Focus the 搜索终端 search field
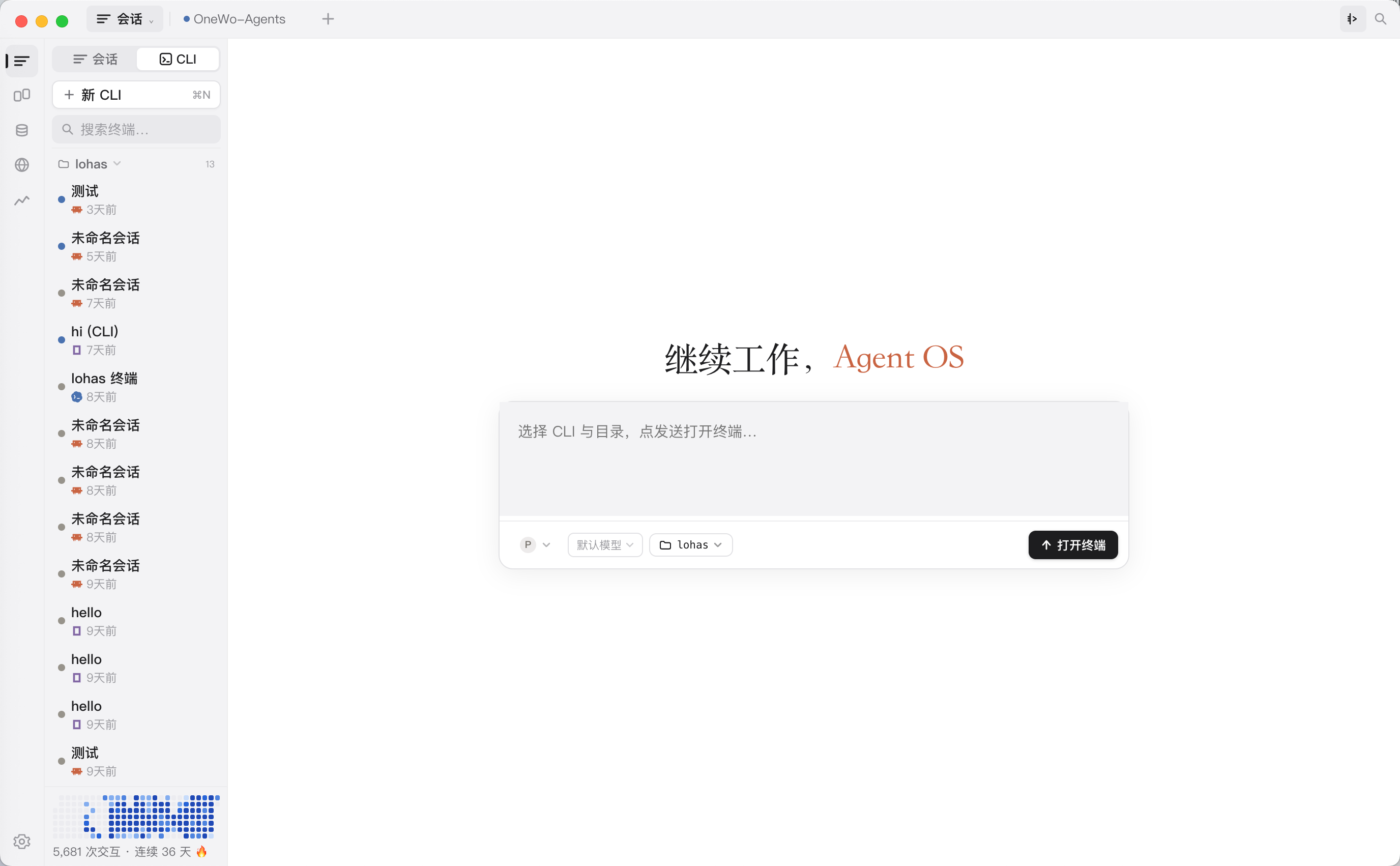The image size is (1400, 866). pos(136,129)
